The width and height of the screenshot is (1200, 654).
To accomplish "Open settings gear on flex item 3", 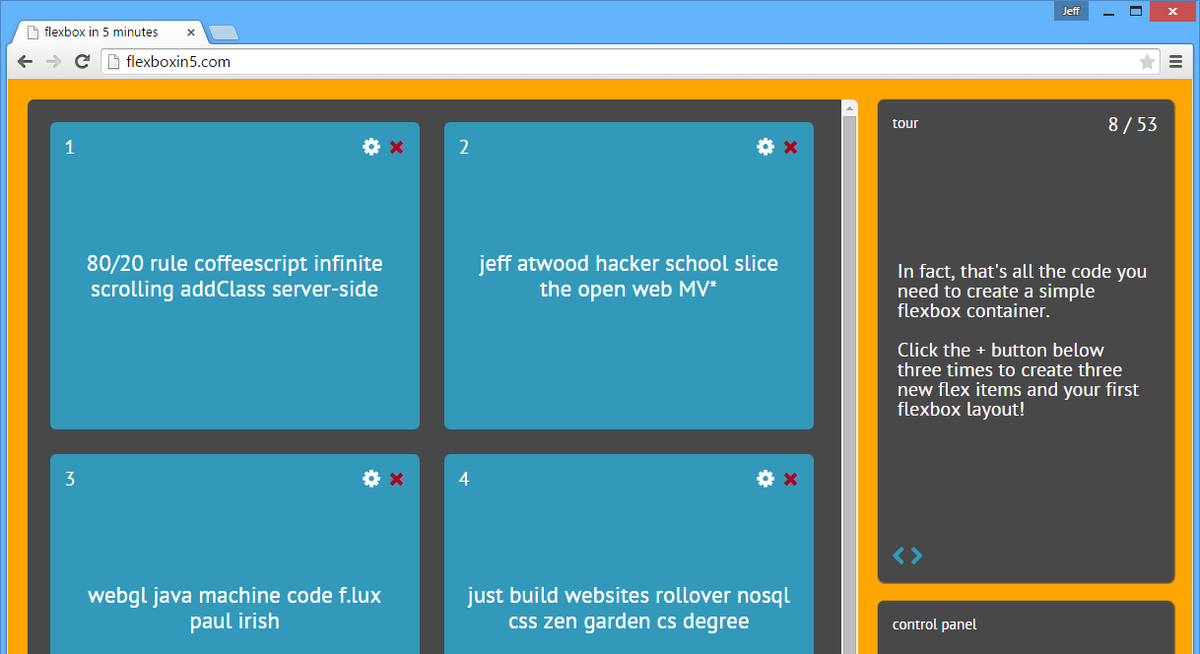I will coord(371,479).
